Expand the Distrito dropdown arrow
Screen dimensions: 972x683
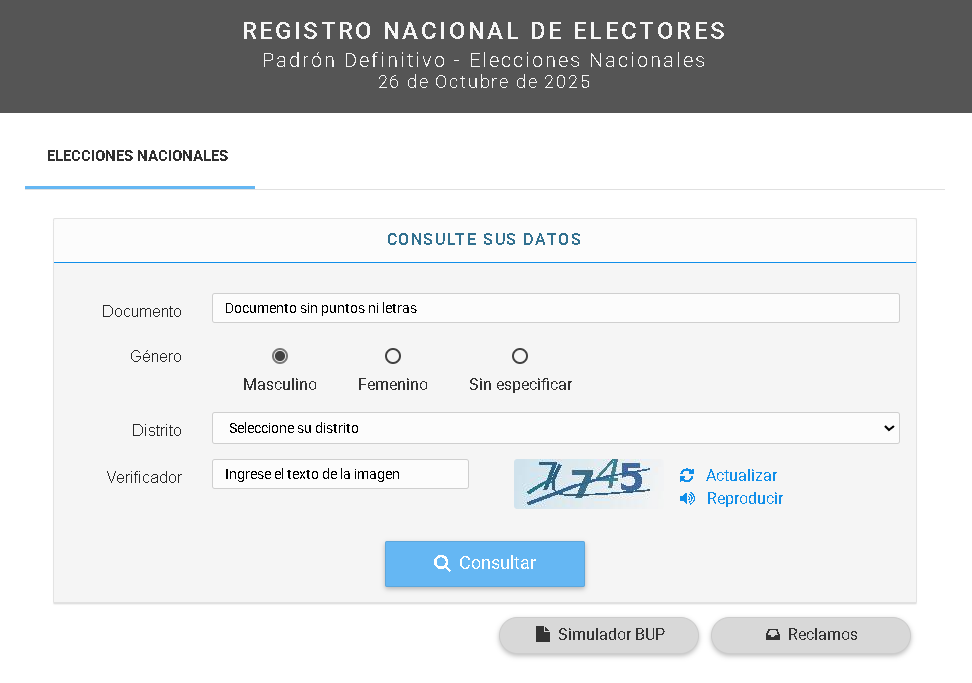tap(889, 428)
